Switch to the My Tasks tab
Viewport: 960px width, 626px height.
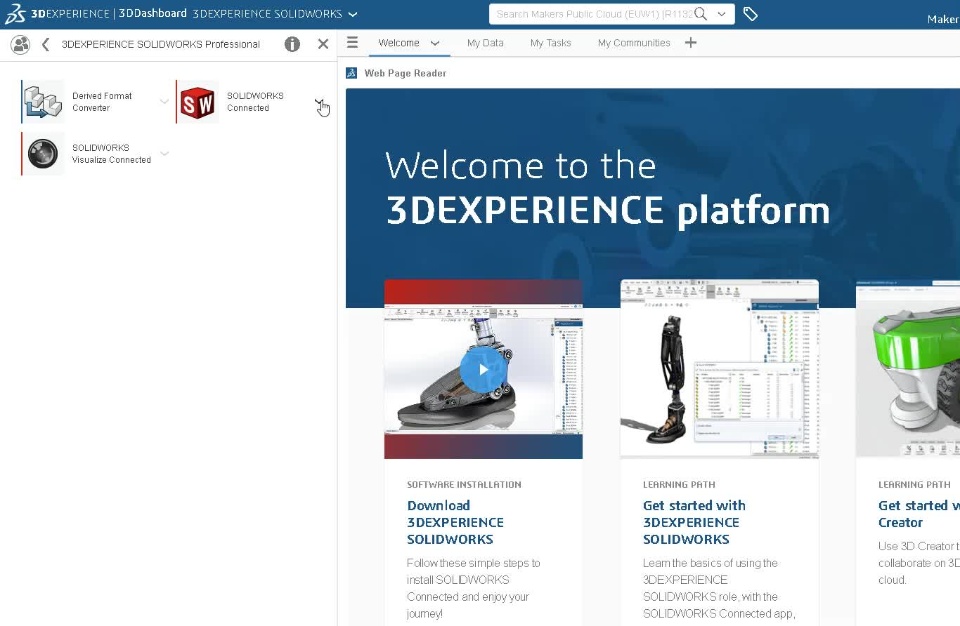pos(550,43)
